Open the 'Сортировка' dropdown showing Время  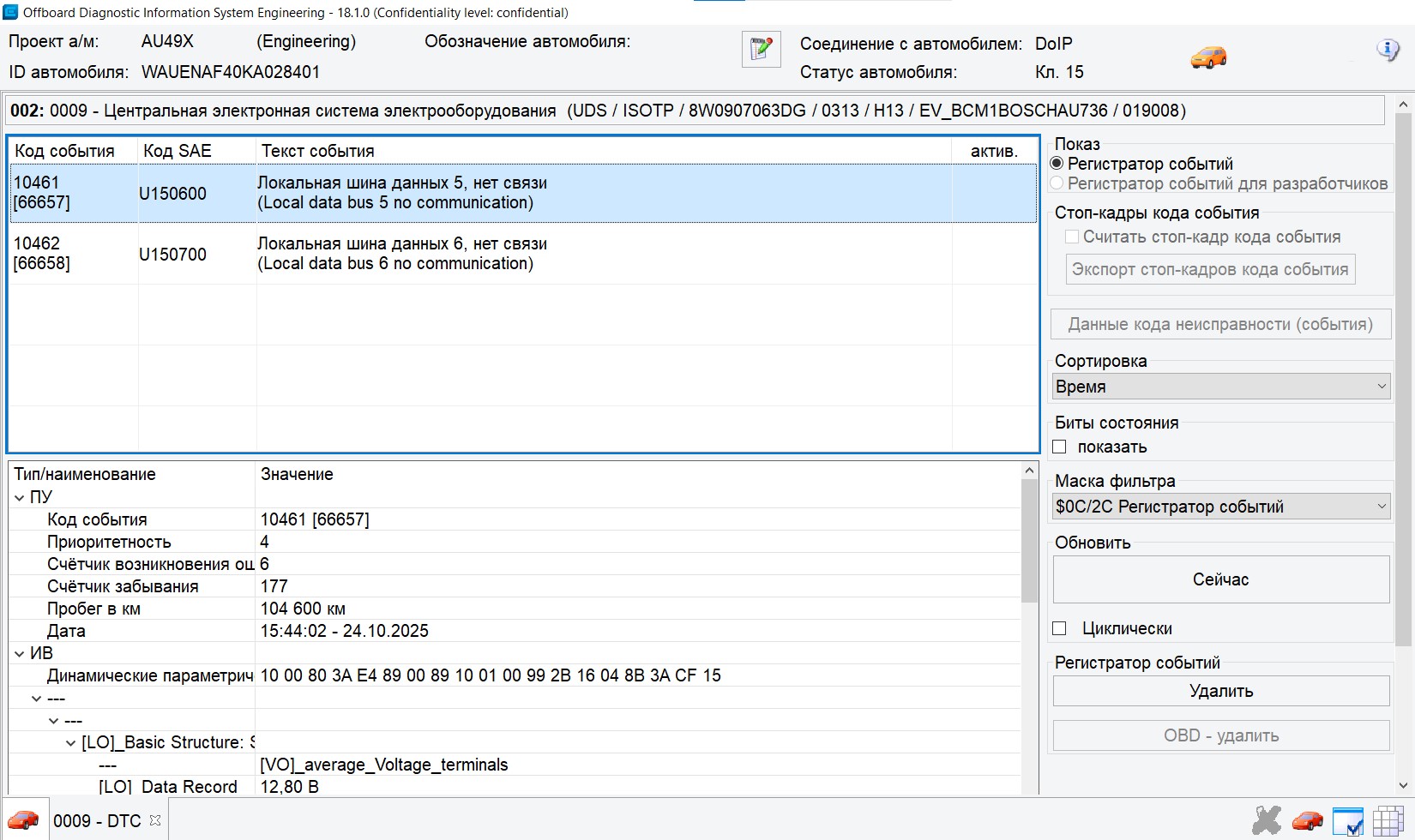click(x=1220, y=387)
